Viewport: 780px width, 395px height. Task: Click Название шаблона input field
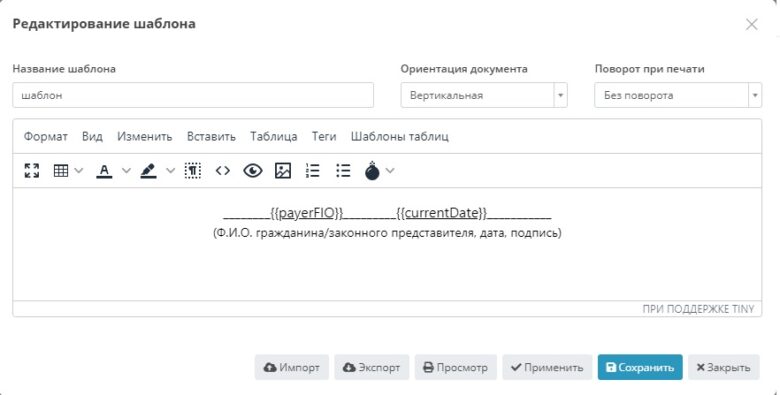pyautogui.click(x=193, y=95)
